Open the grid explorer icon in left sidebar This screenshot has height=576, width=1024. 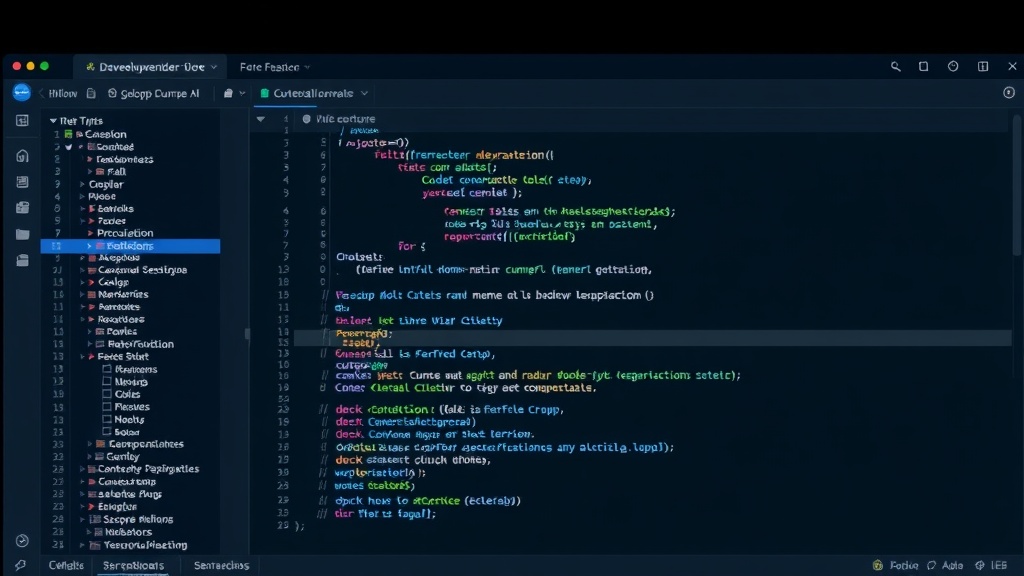point(22,121)
